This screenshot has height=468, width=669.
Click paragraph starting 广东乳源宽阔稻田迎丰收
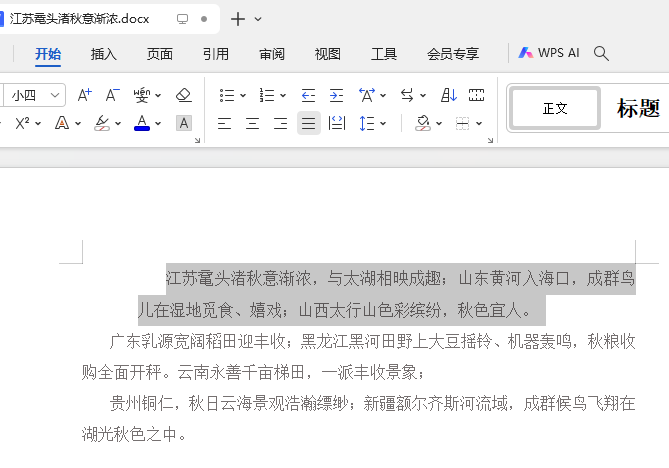pos(359,357)
